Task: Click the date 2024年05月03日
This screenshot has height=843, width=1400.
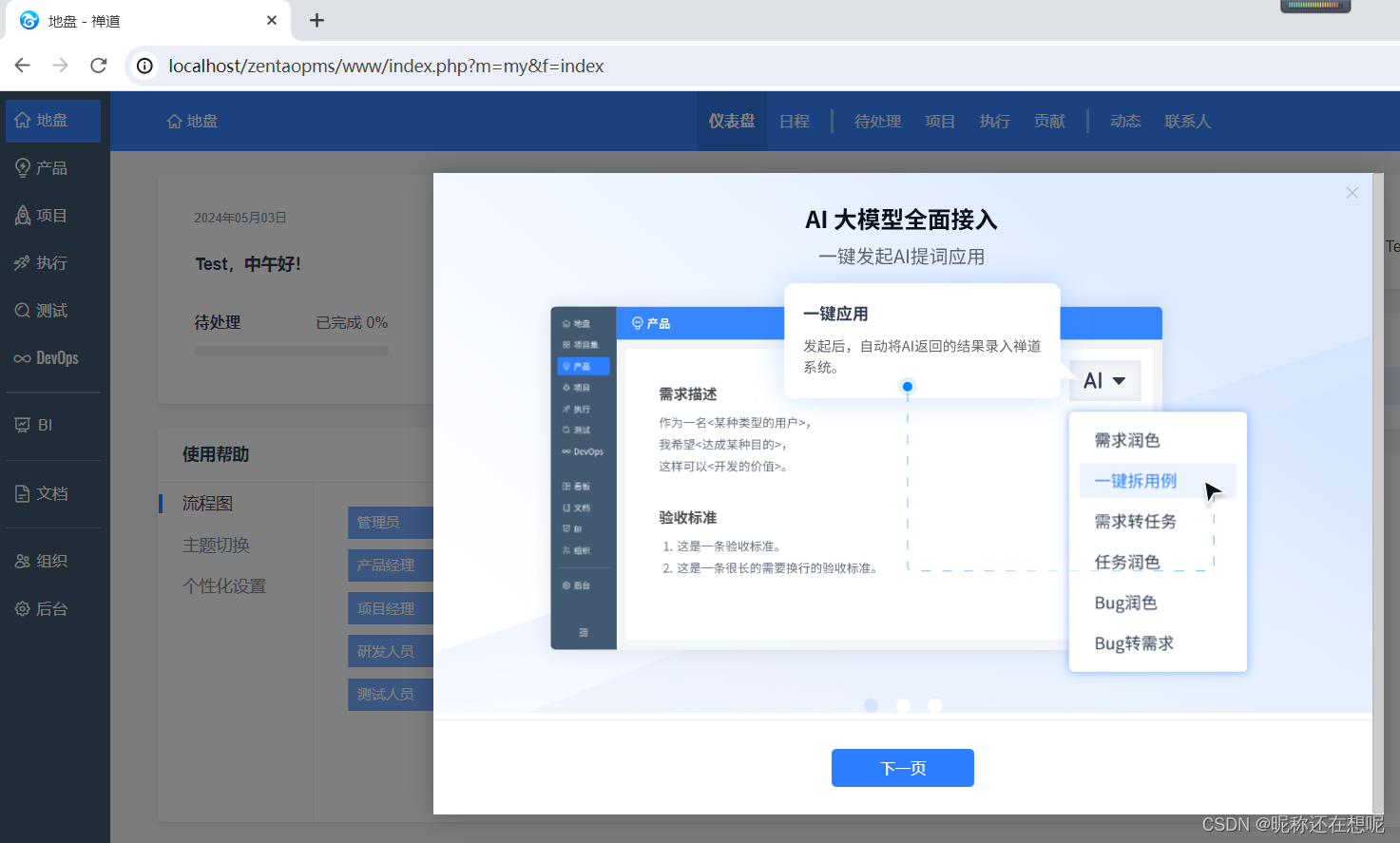Action: click(240, 218)
